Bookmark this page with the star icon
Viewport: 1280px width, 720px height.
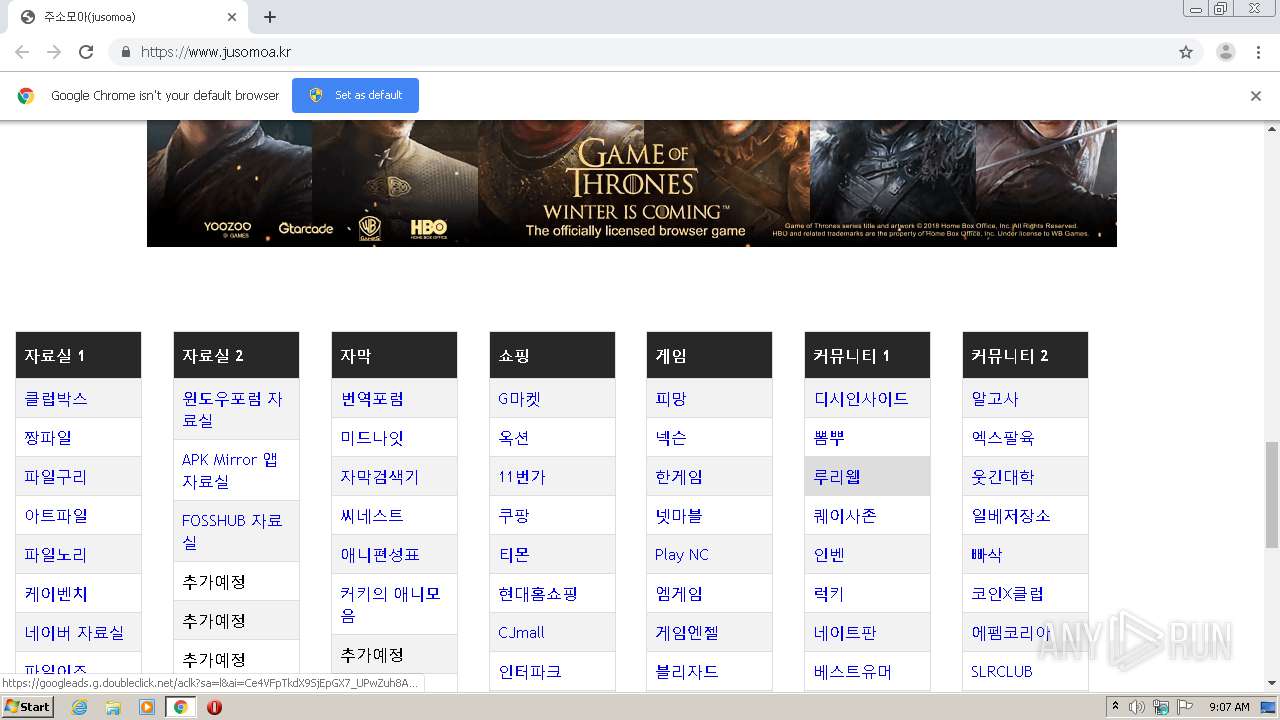[1186, 52]
